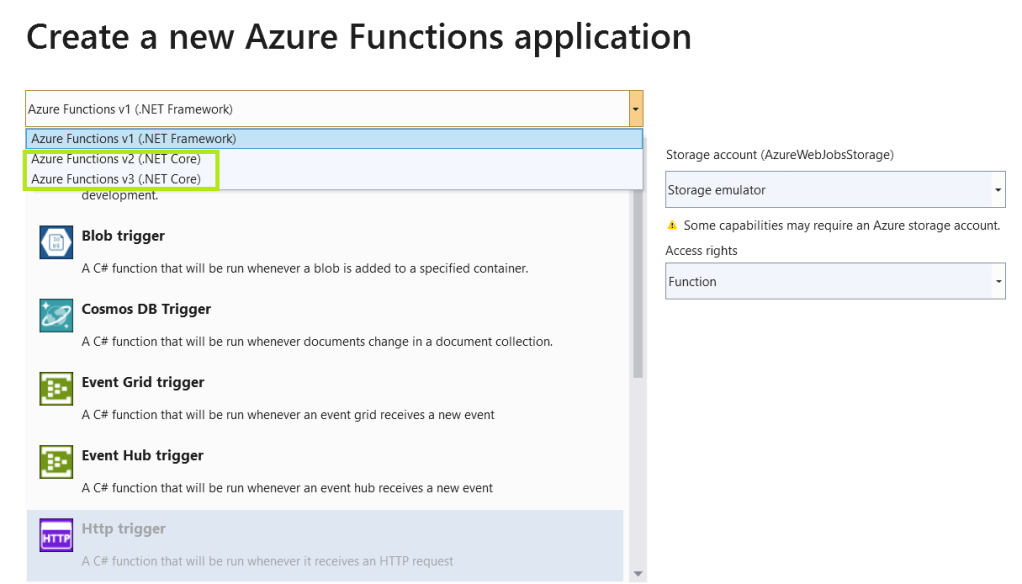
Task: Pick the Event Hub trigger title
Action: point(142,455)
